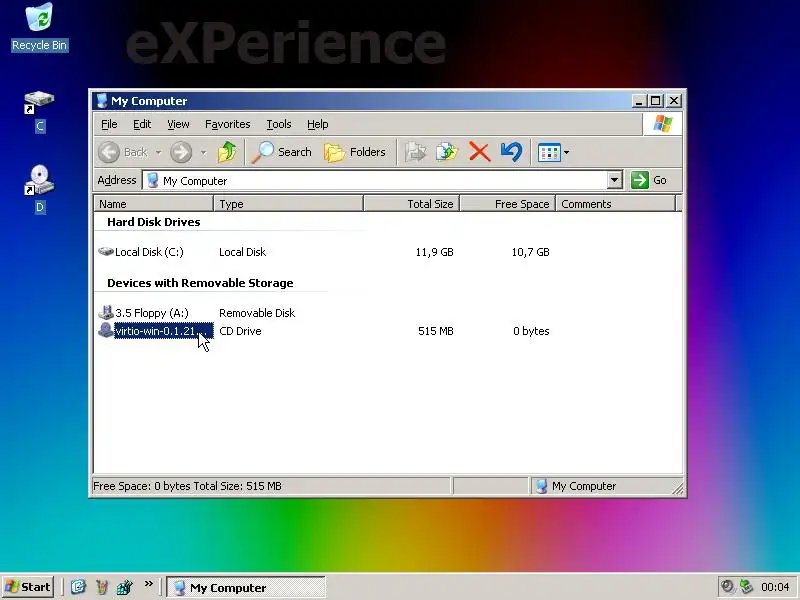Click the 10,7 GB free space cell
This screenshot has width=800, height=600.
[x=530, y=252]
